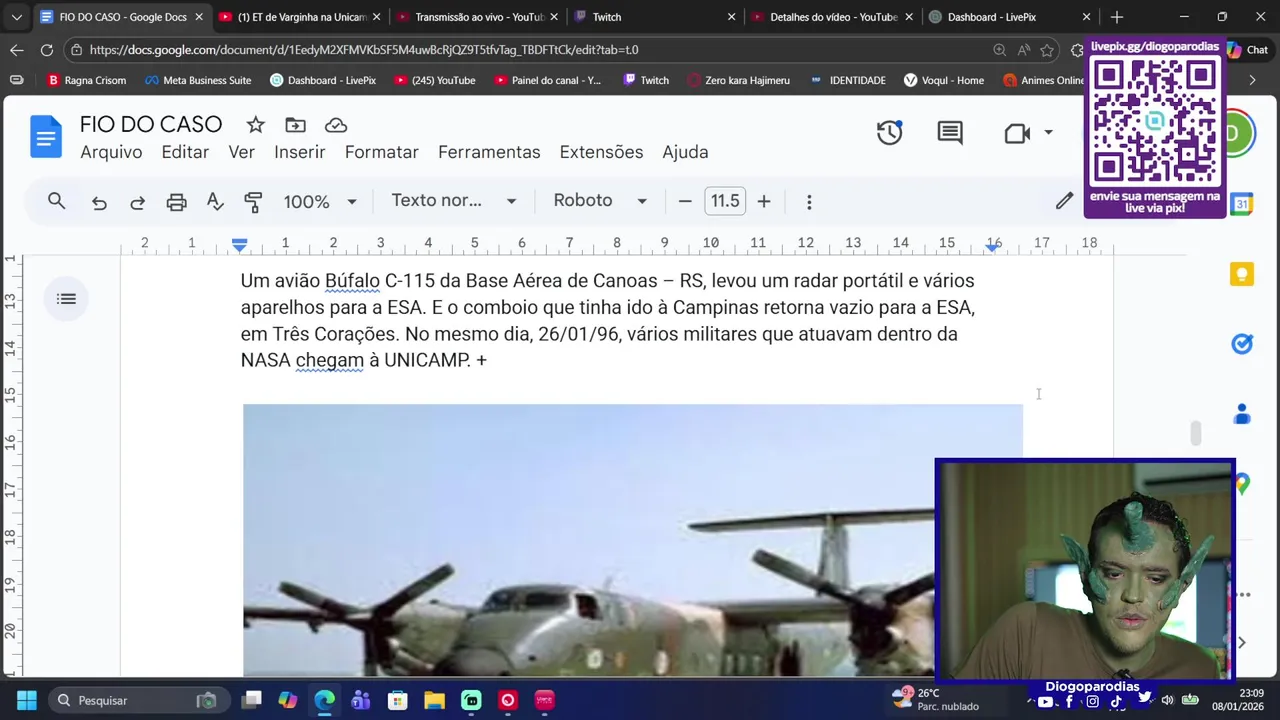Image resolution: width=1280 pixels, height=720 pixels.
Task: Bookmark this page with star icon
Action: coord(1047,50)
